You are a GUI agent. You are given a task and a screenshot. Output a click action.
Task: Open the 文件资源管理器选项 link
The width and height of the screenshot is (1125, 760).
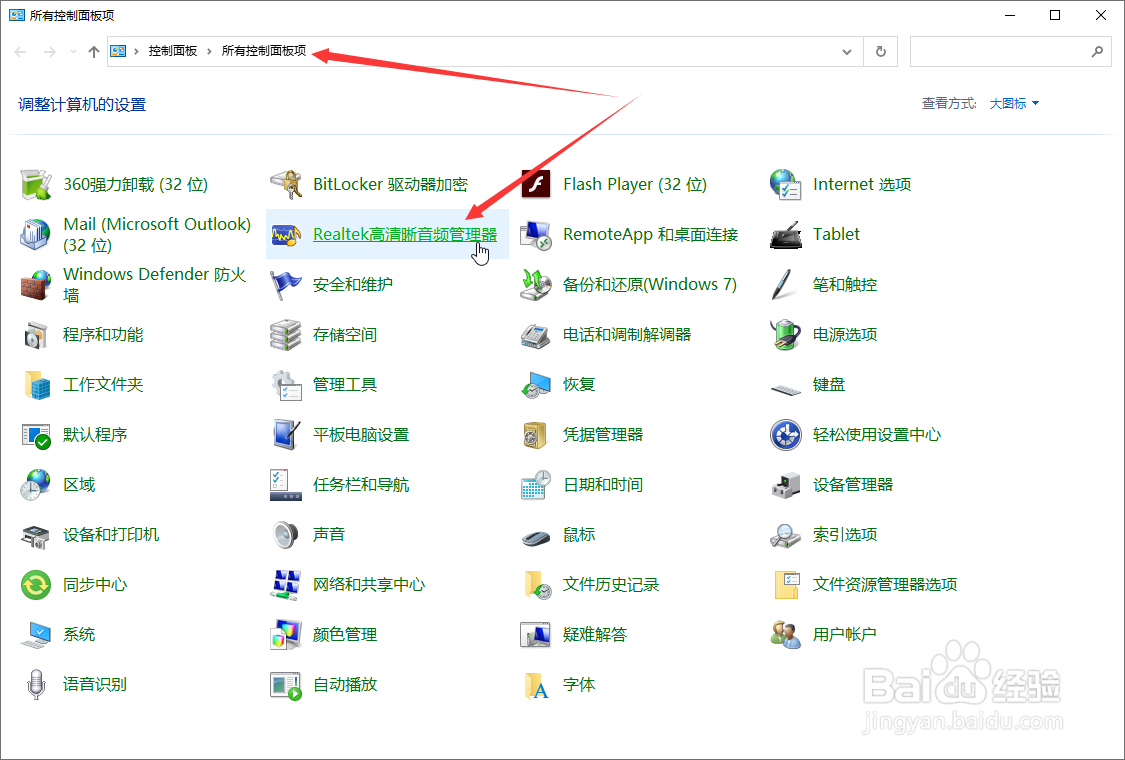tap(885, 585)
